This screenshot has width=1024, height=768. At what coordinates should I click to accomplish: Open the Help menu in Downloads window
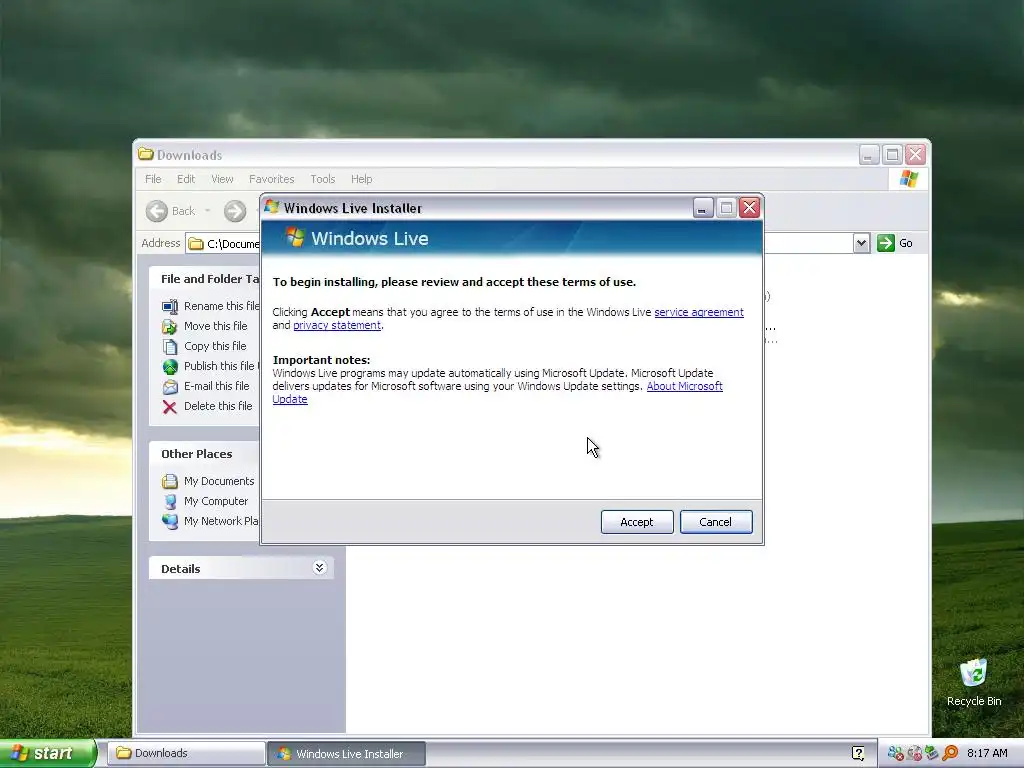click(x=361, y=179)
